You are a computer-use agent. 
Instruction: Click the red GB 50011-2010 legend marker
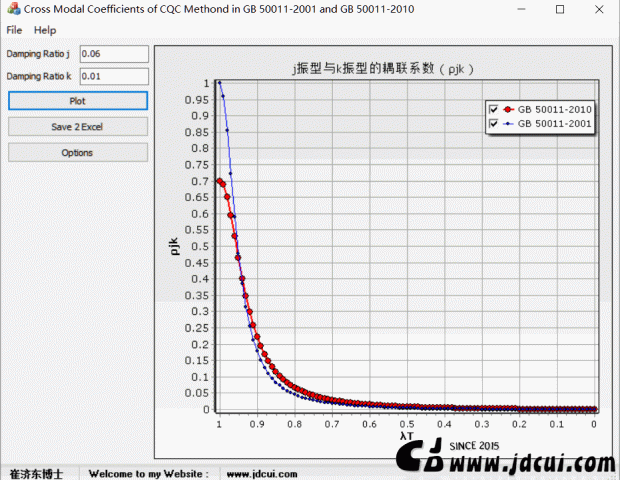tap(508, 109)
